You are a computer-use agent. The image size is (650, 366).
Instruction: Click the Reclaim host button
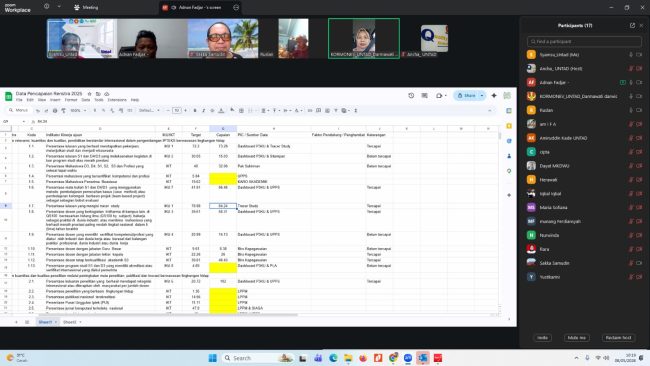point(618,338)
